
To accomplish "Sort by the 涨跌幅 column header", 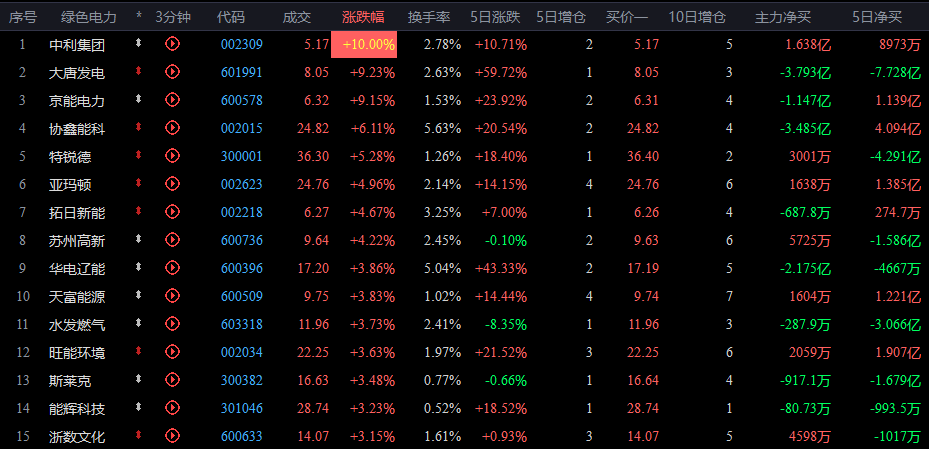I will [363, 17].
